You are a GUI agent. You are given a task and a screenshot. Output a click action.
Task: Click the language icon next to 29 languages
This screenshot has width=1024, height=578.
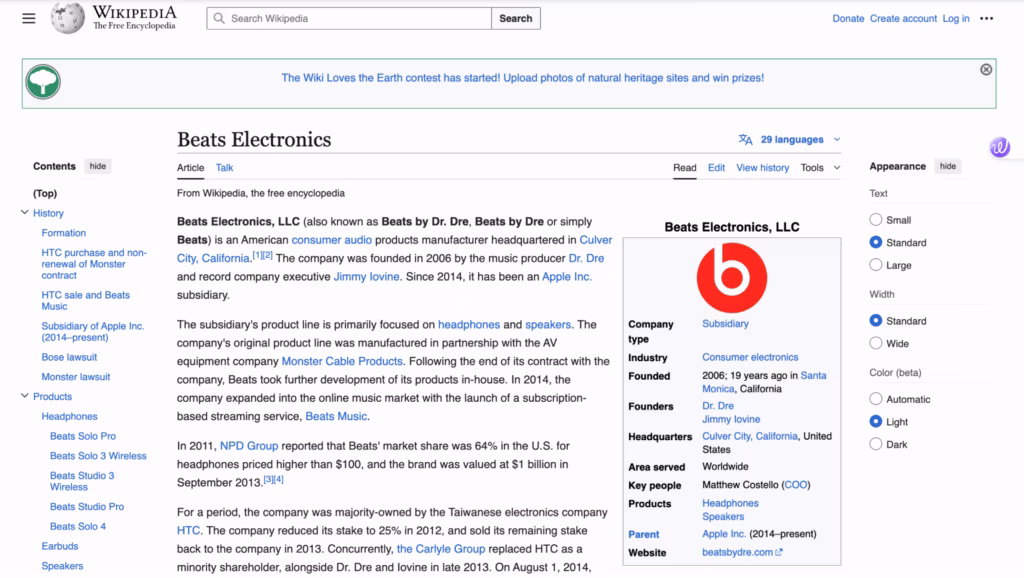(x=744, y=139)
